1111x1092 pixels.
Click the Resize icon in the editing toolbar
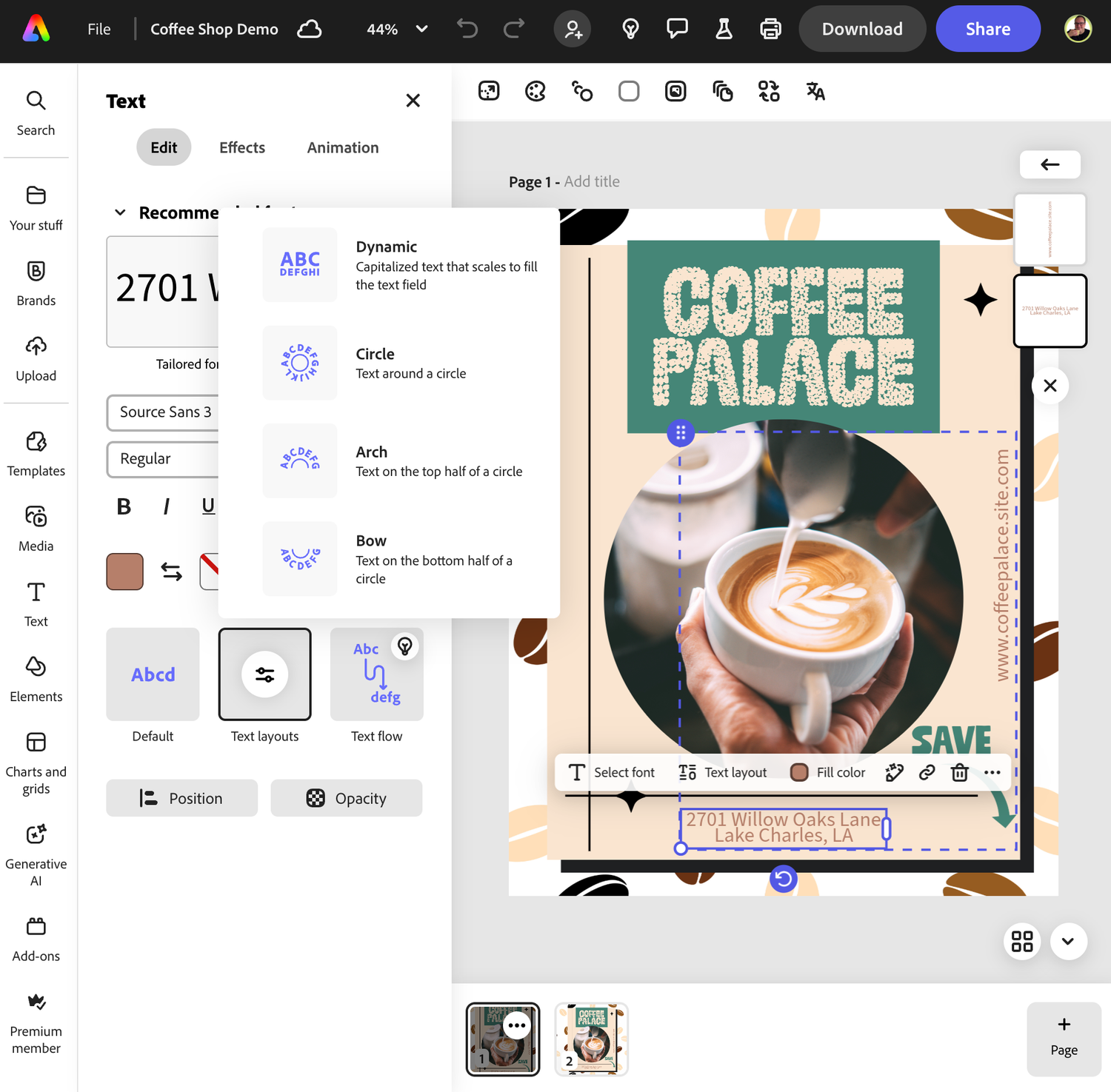[489, 91]
